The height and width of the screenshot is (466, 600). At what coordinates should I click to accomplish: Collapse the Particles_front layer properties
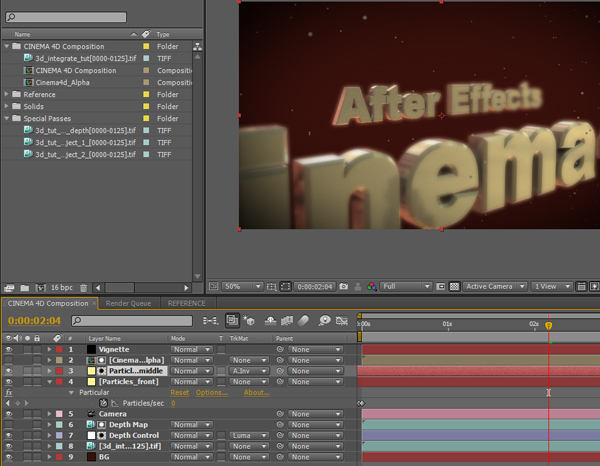point(49,381)
